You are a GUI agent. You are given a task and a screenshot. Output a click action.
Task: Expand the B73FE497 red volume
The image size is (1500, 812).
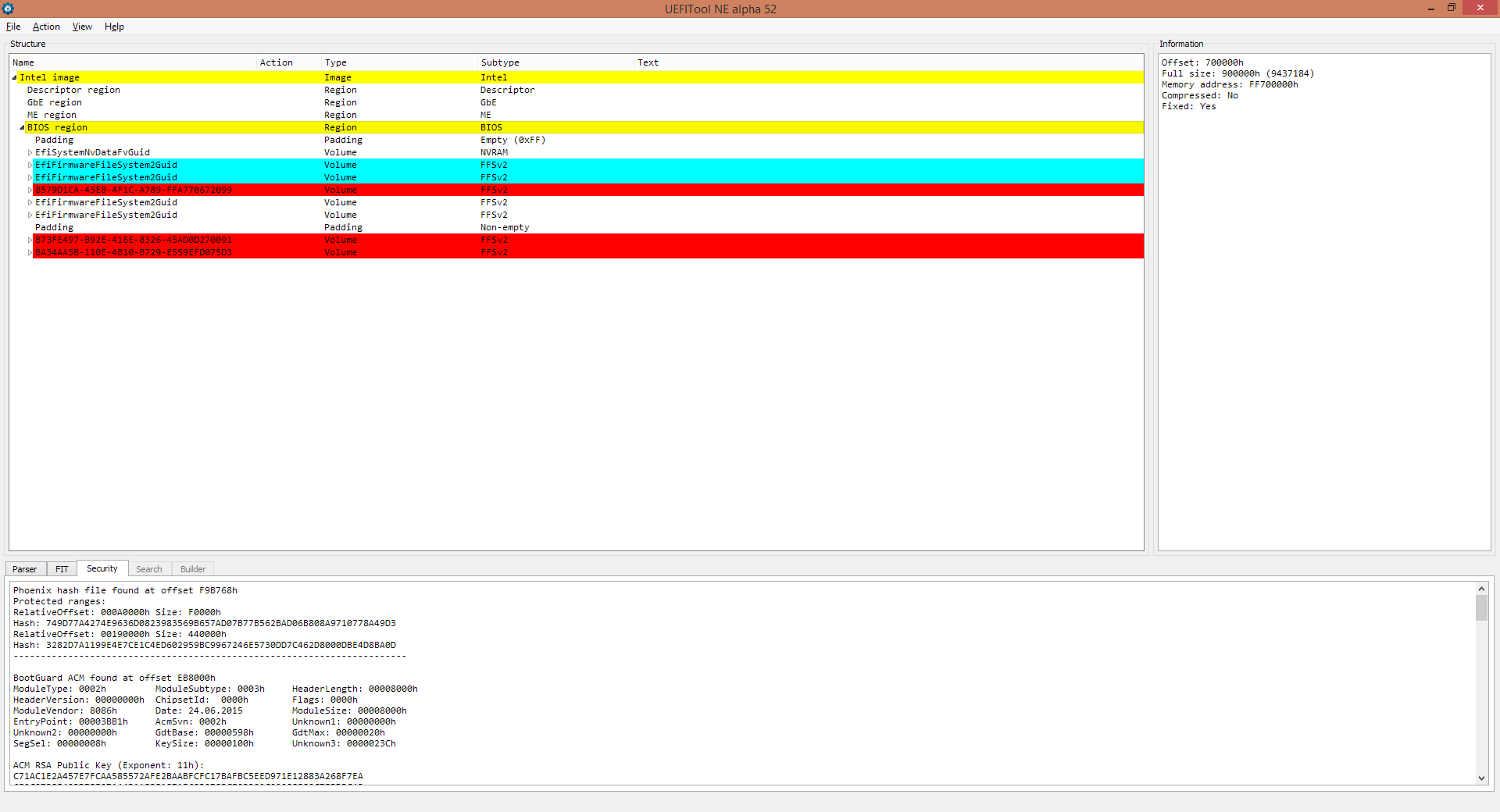(30, 240)
